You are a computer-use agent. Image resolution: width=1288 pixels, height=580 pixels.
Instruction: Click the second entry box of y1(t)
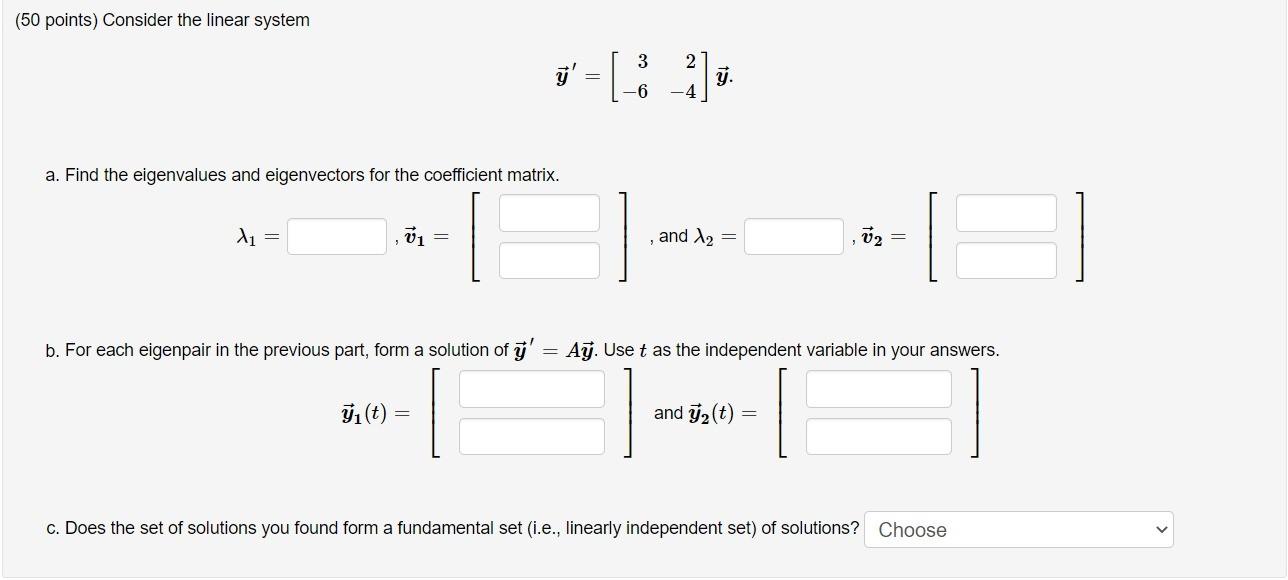coord(531,436)
